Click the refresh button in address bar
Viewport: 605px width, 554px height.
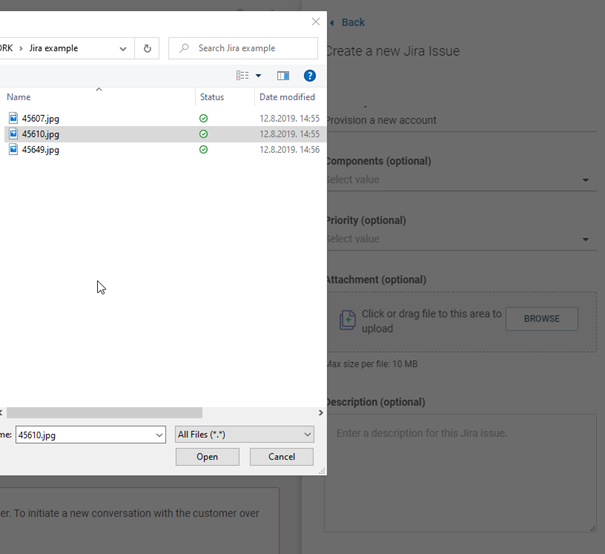pos(148,48)
